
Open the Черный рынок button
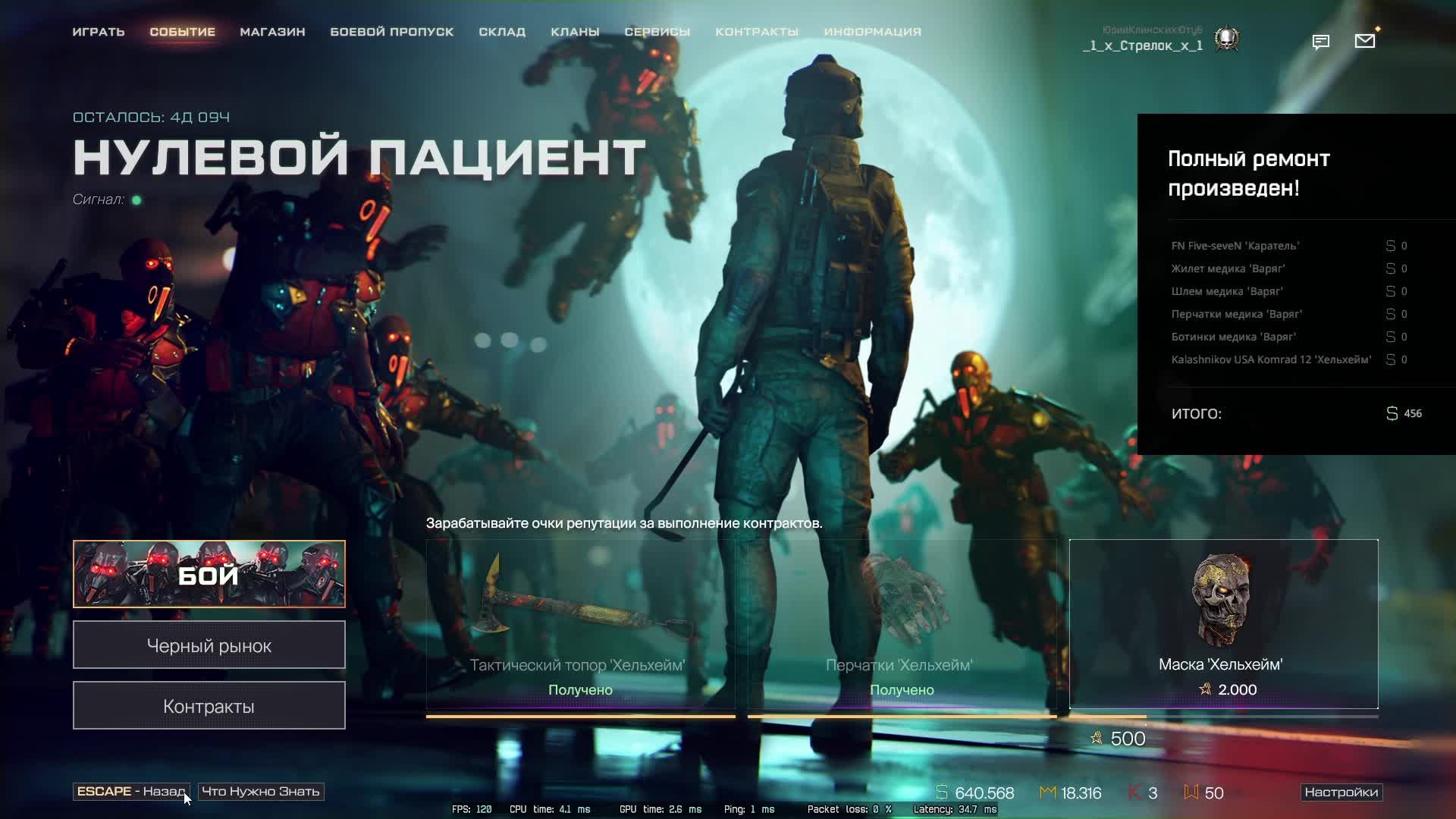[x=209, y=645]
